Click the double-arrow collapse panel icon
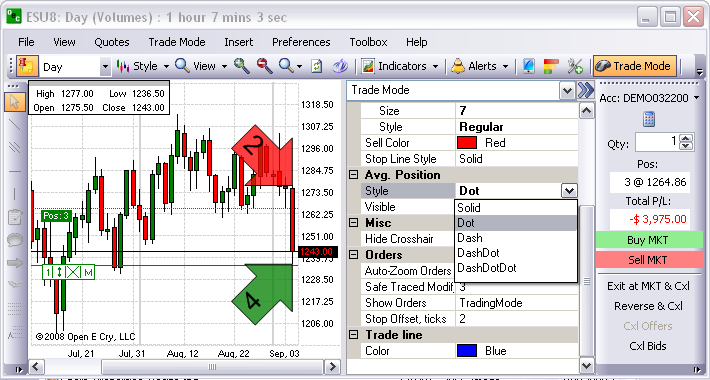 click(x=586, y=91)
